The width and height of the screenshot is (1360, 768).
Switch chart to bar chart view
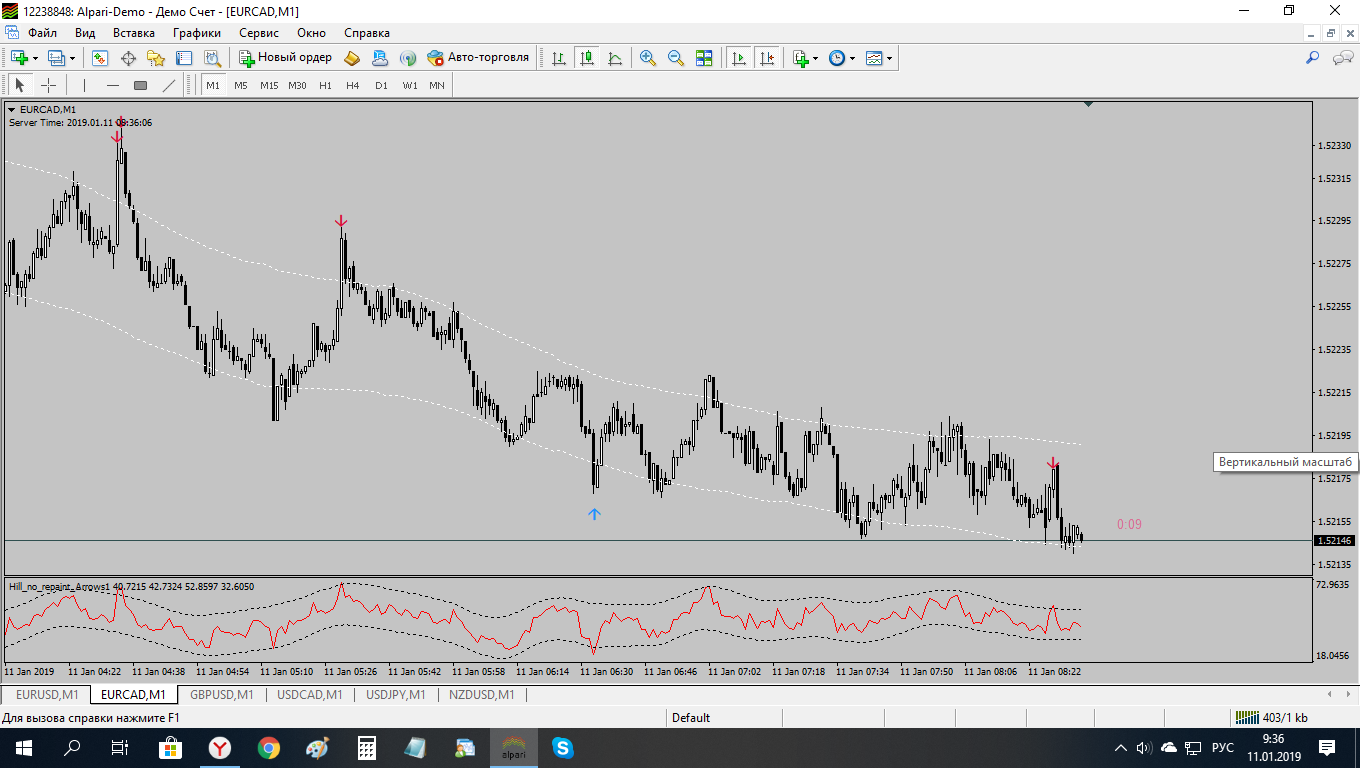pos(559,58)
